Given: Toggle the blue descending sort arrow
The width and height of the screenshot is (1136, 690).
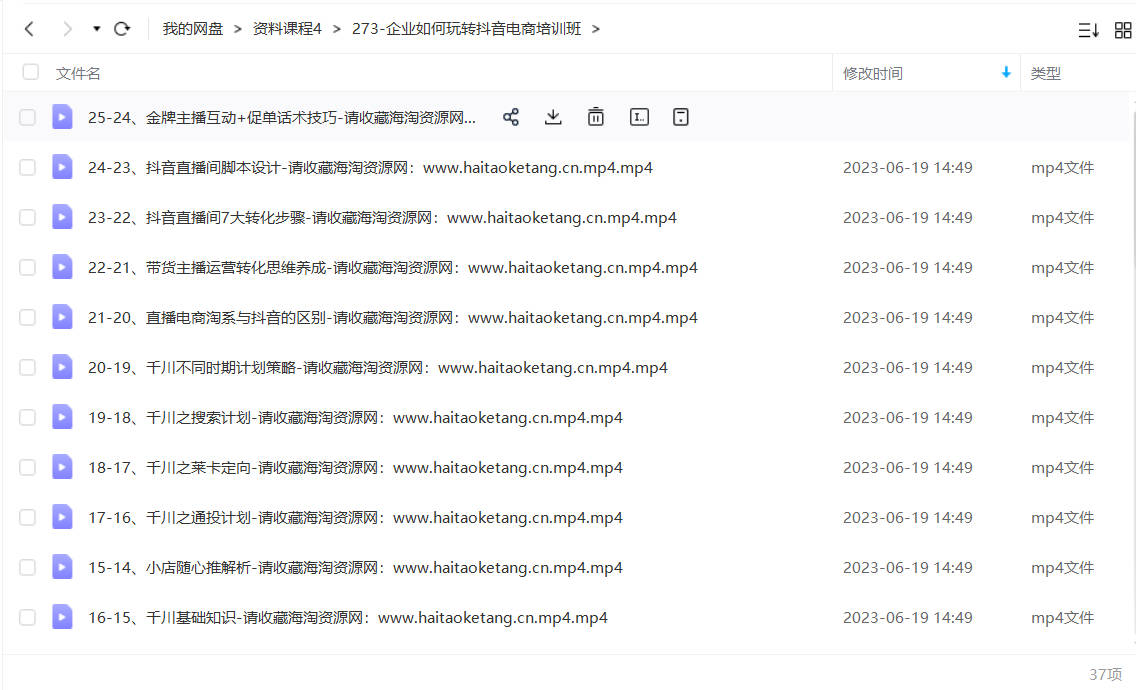Looking at the screenshot, I should coord(1006,72).
